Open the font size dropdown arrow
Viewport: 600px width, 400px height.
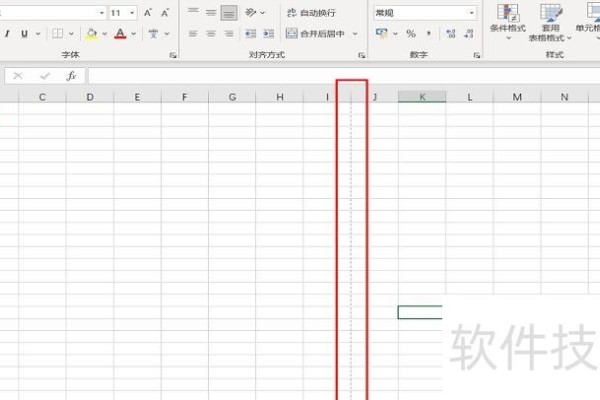pos(132,13)
